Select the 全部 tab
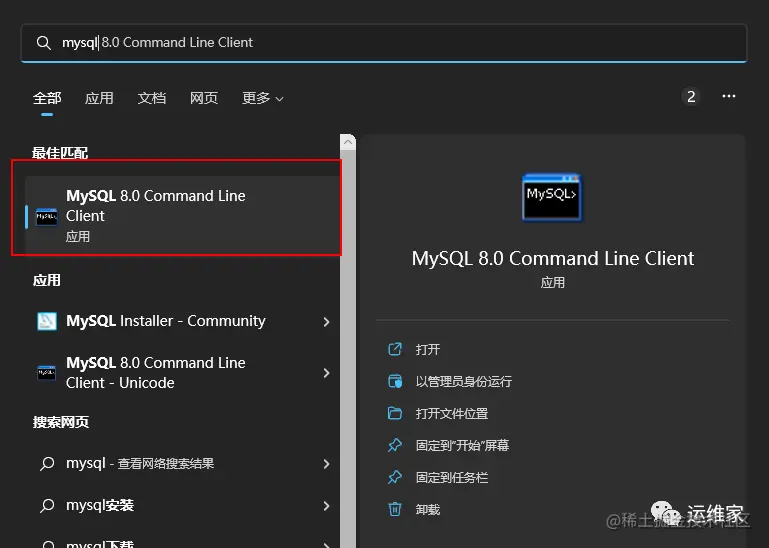 pos(47,98)
